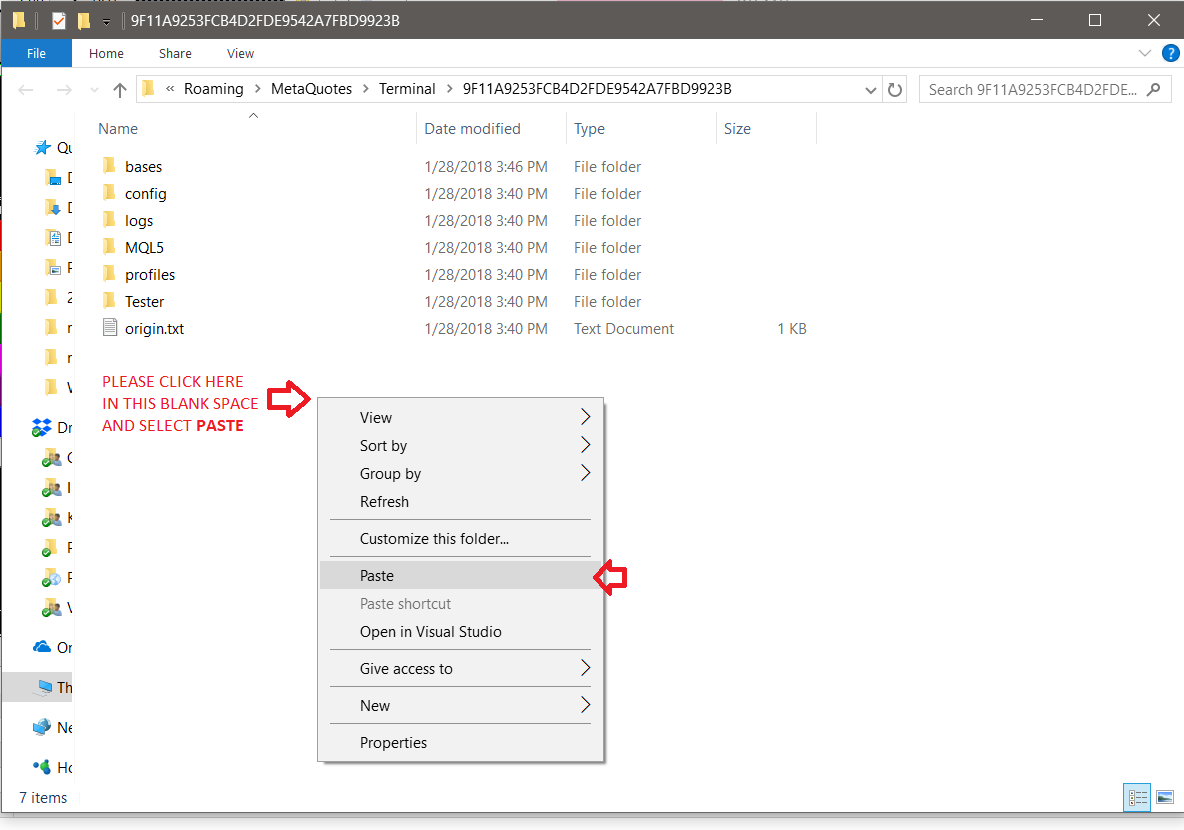Click the Up one level arrow

(120, 90)
